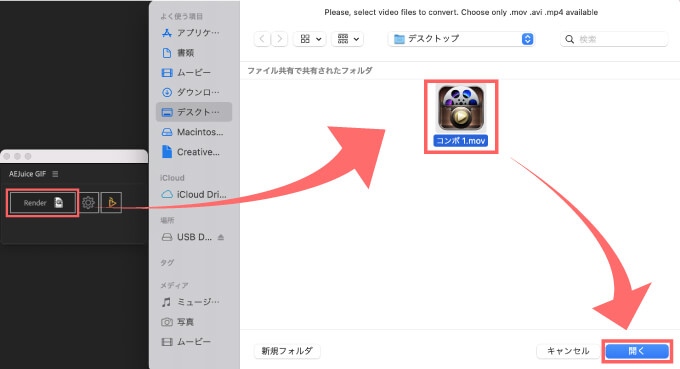Open the AEJuice GIF panel menu
The height and width of the screenshot is (369, 680).
tap(55, 174)
